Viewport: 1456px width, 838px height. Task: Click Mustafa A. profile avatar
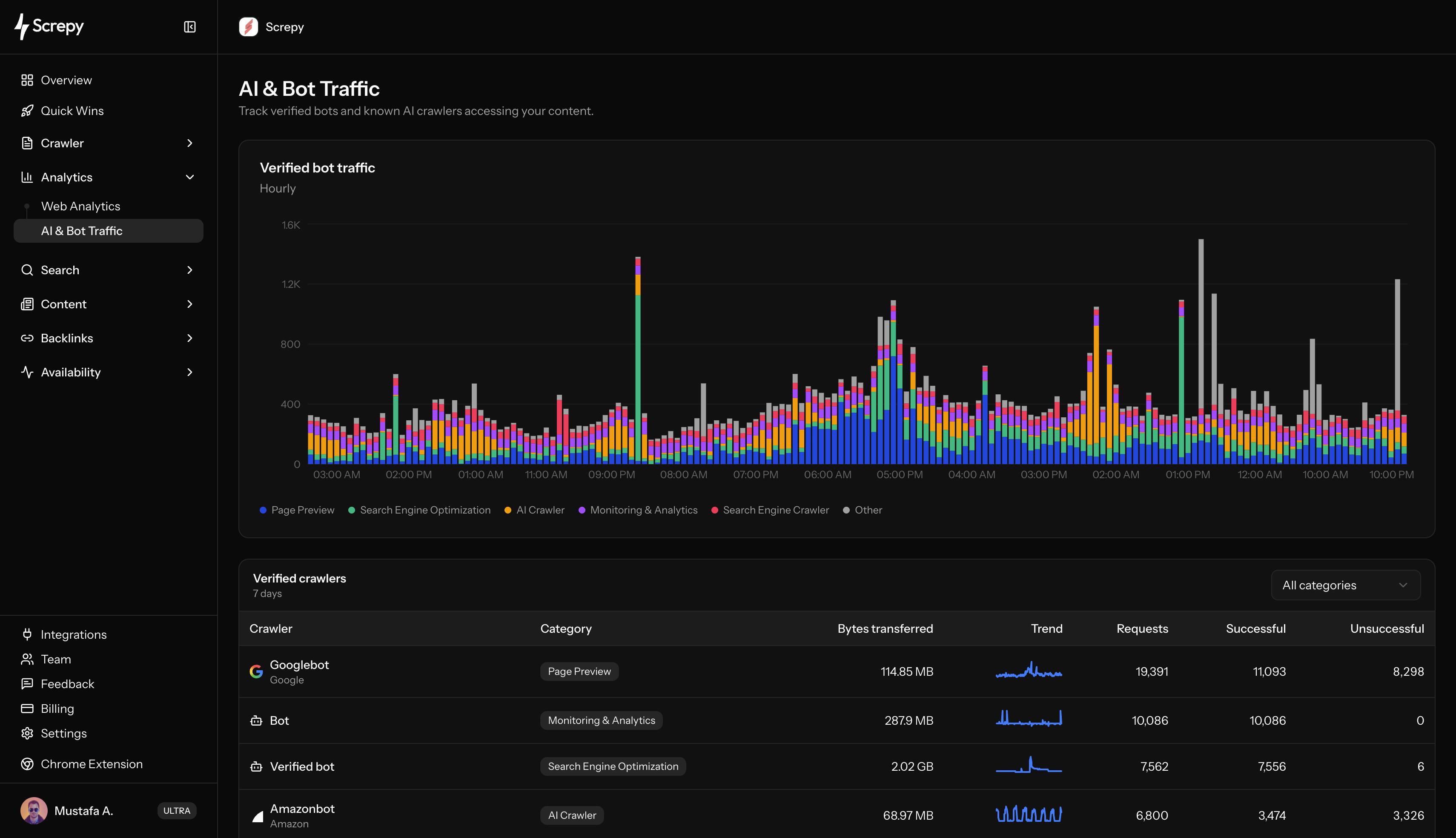pyautogui.click(x=34, y=810)
